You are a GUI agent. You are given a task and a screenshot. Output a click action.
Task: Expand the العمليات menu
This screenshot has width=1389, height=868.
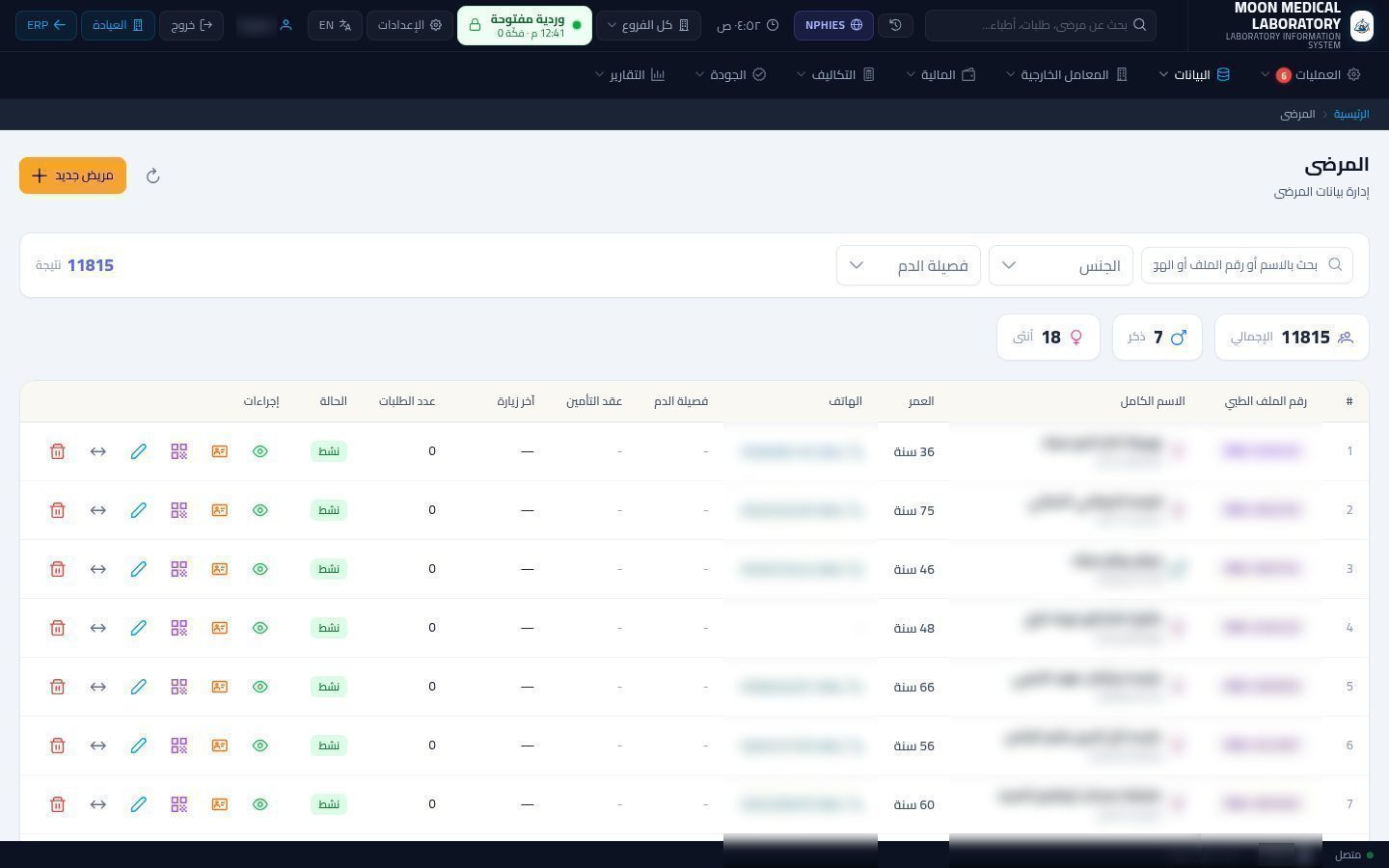click(1310, 74)
